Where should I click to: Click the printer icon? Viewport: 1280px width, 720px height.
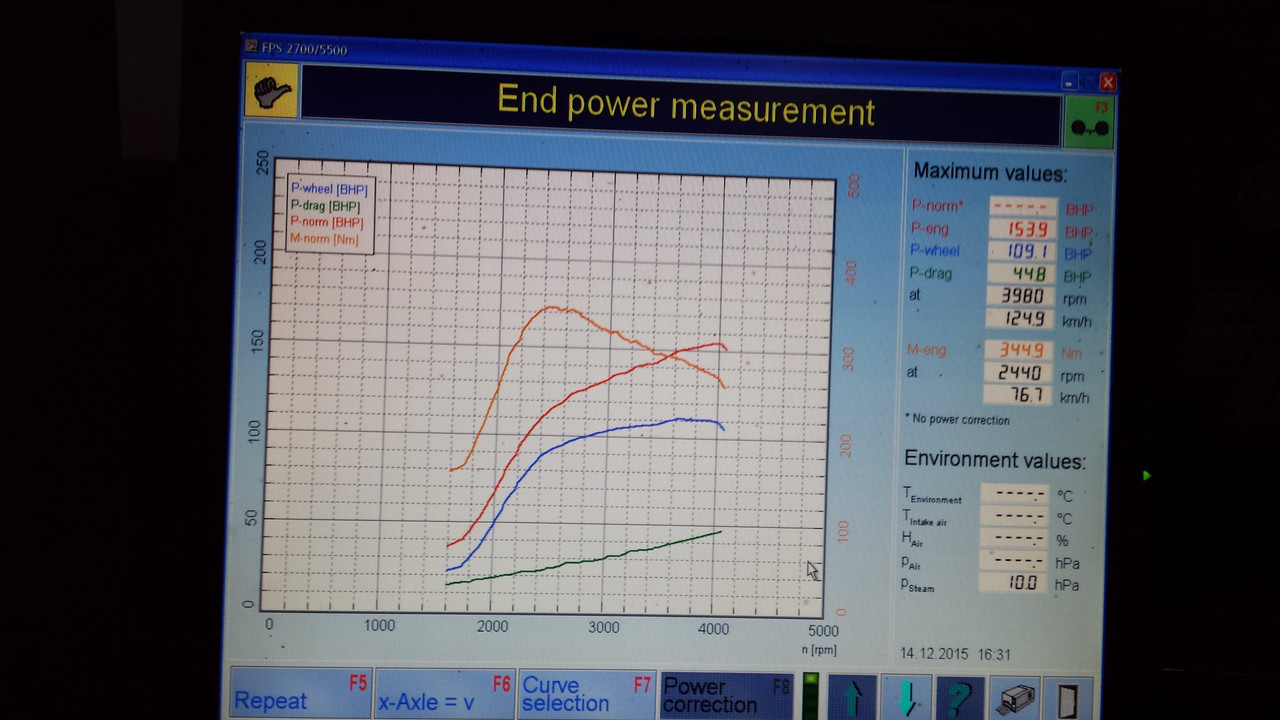(1015, 698)
